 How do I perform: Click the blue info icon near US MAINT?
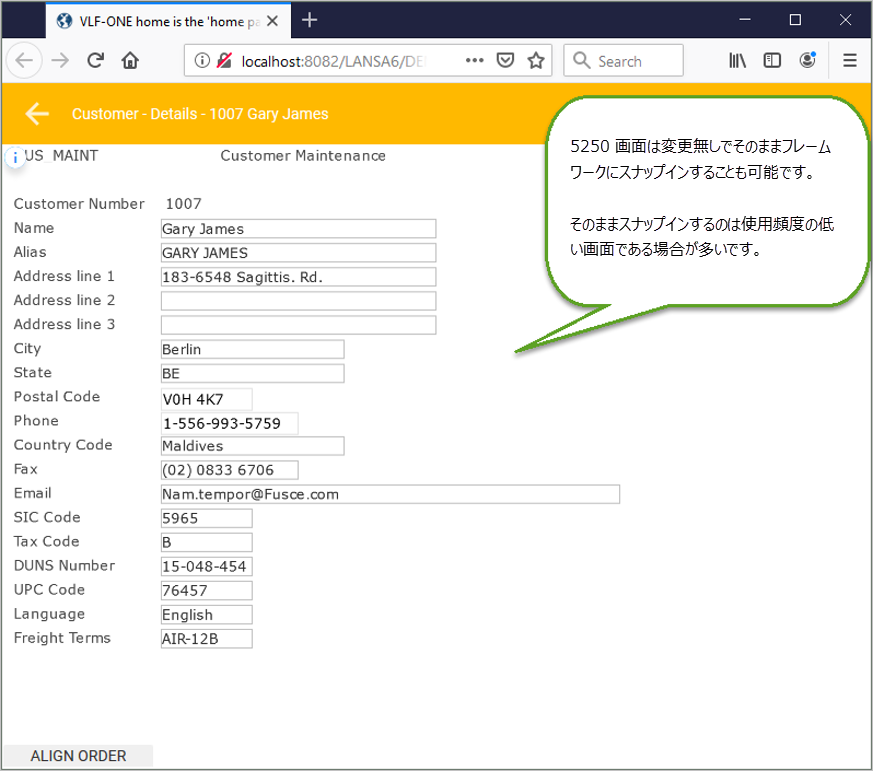point(15,158)
